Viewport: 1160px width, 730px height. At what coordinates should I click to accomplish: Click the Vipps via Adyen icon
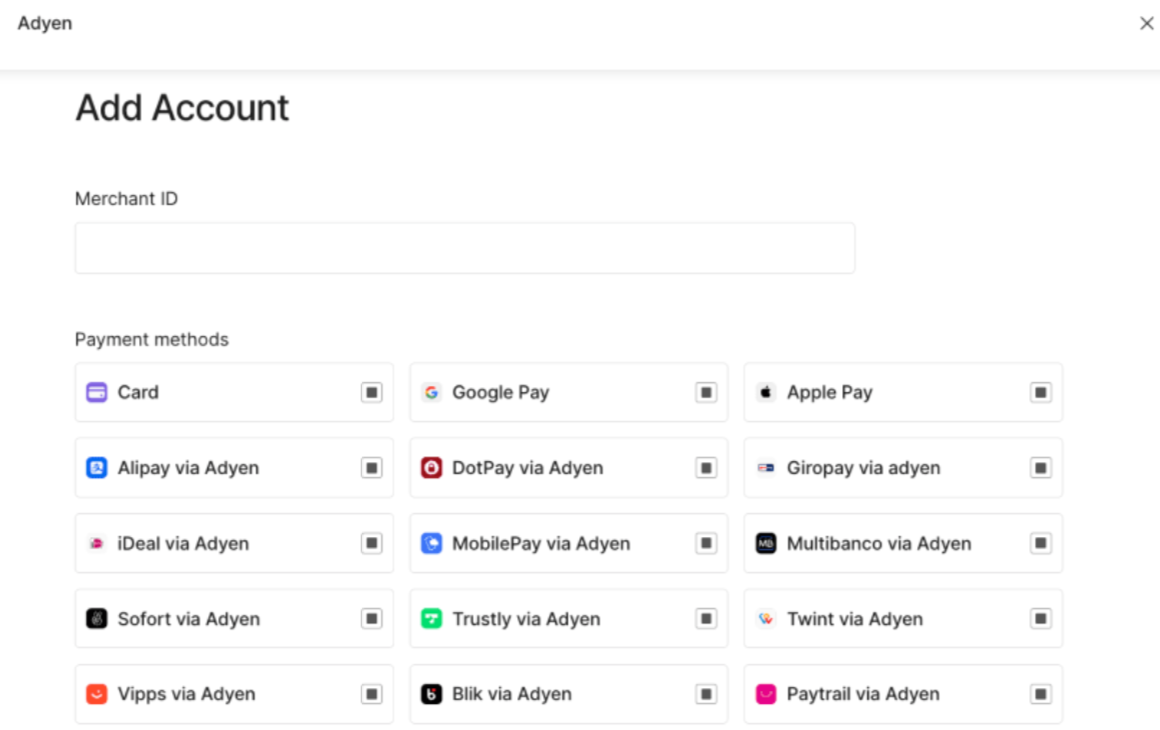(96, 694)
